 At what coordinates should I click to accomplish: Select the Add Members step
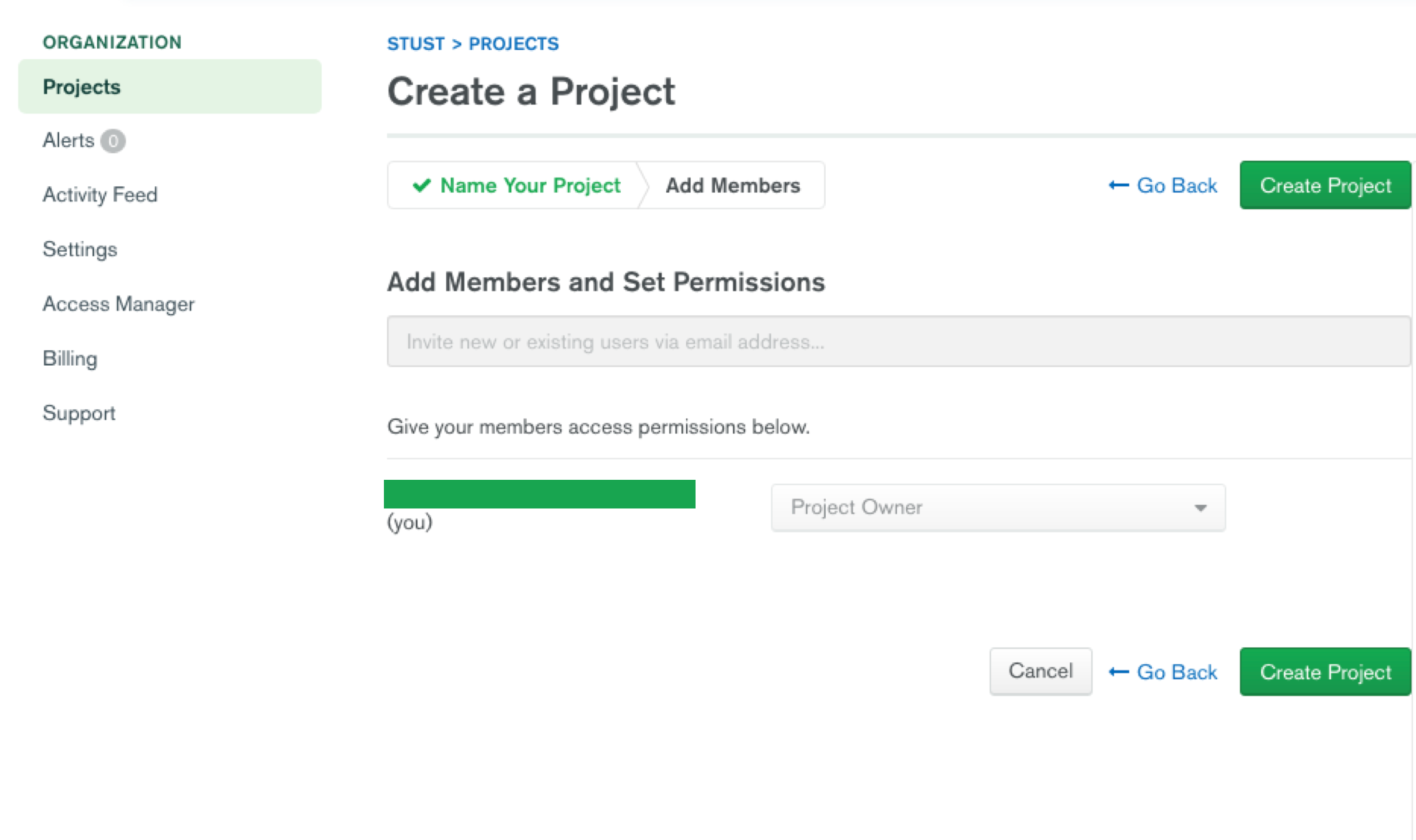click(x=732, y=185)
